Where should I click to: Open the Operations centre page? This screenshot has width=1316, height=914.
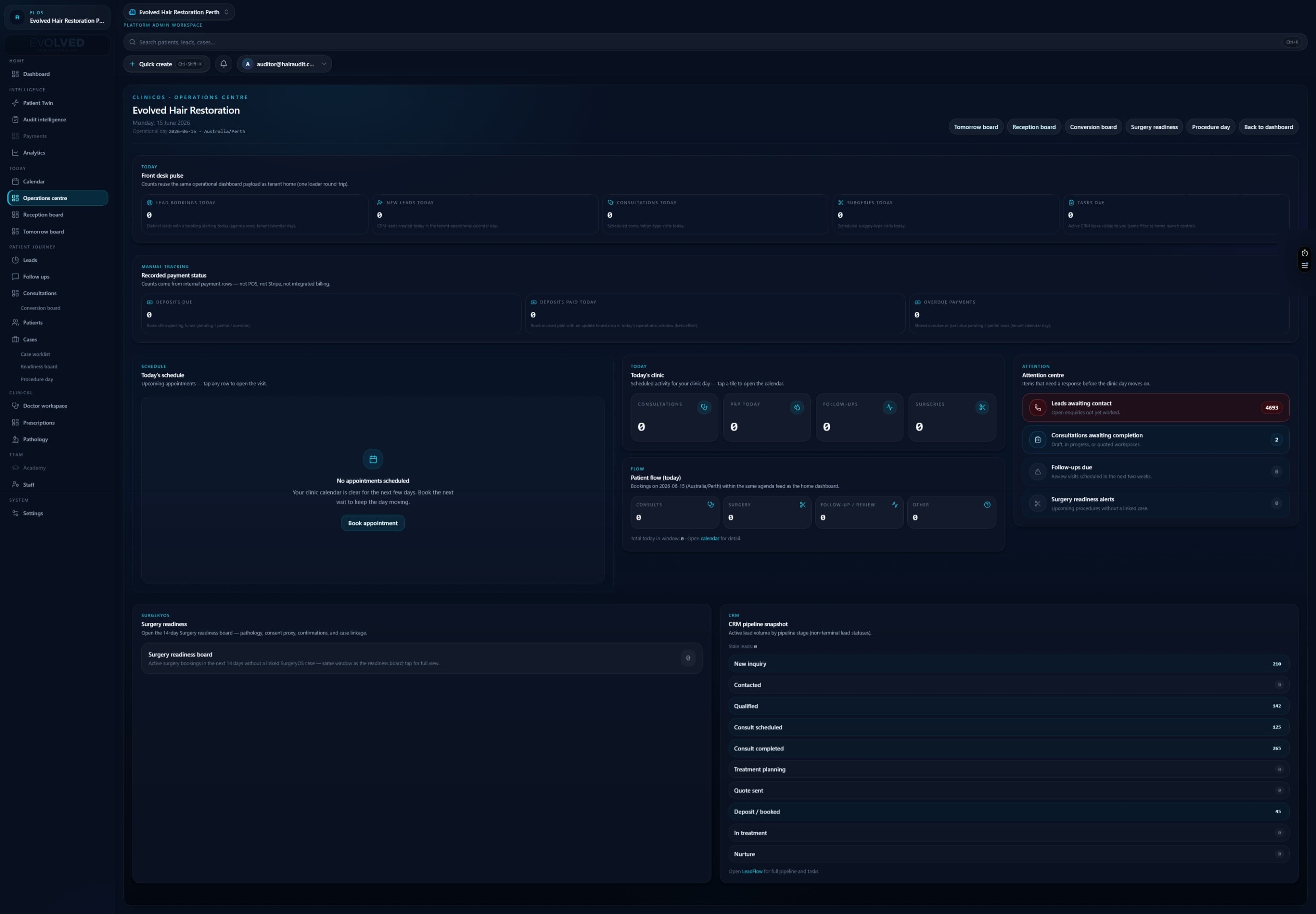(58, 198)
